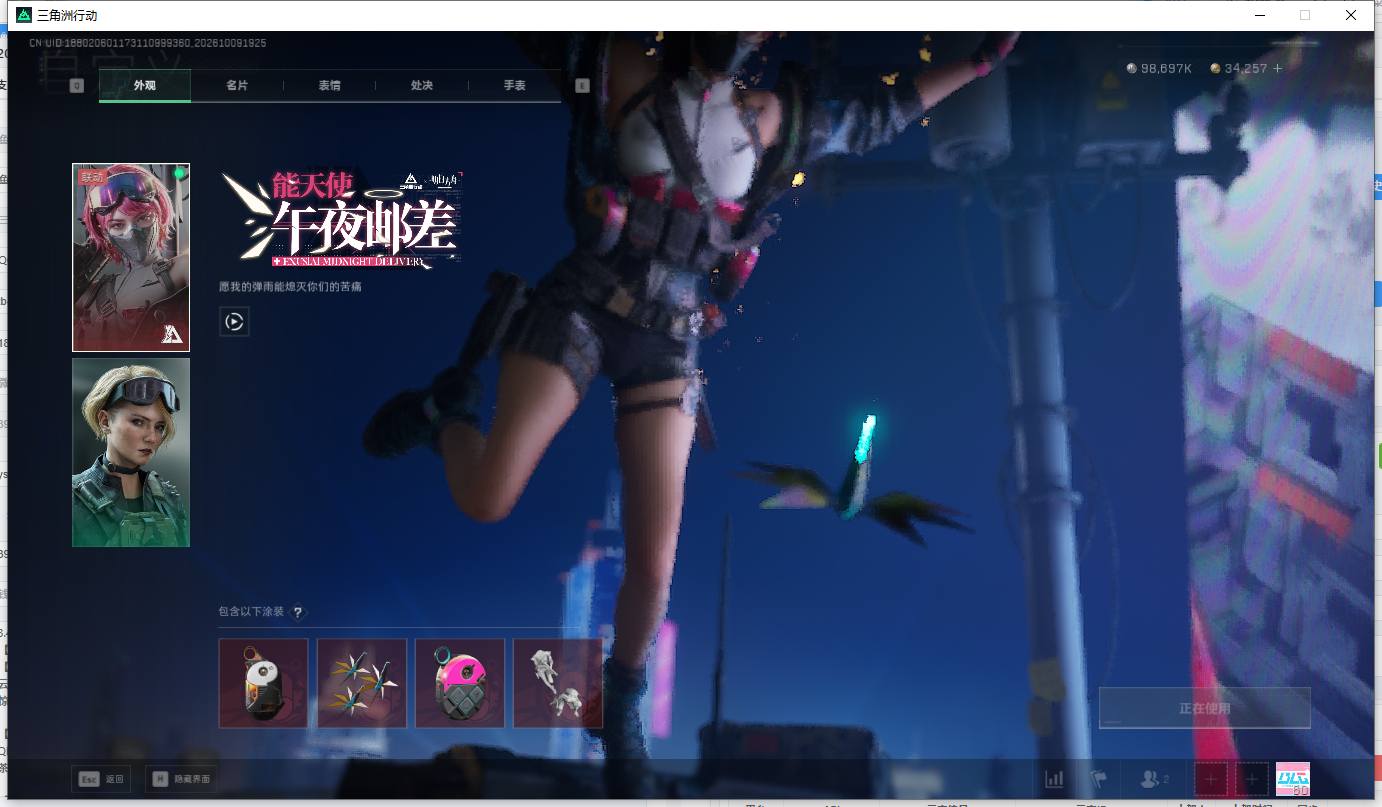
Task: Open the stats bar chart icon
Action: click(1054, 779)
